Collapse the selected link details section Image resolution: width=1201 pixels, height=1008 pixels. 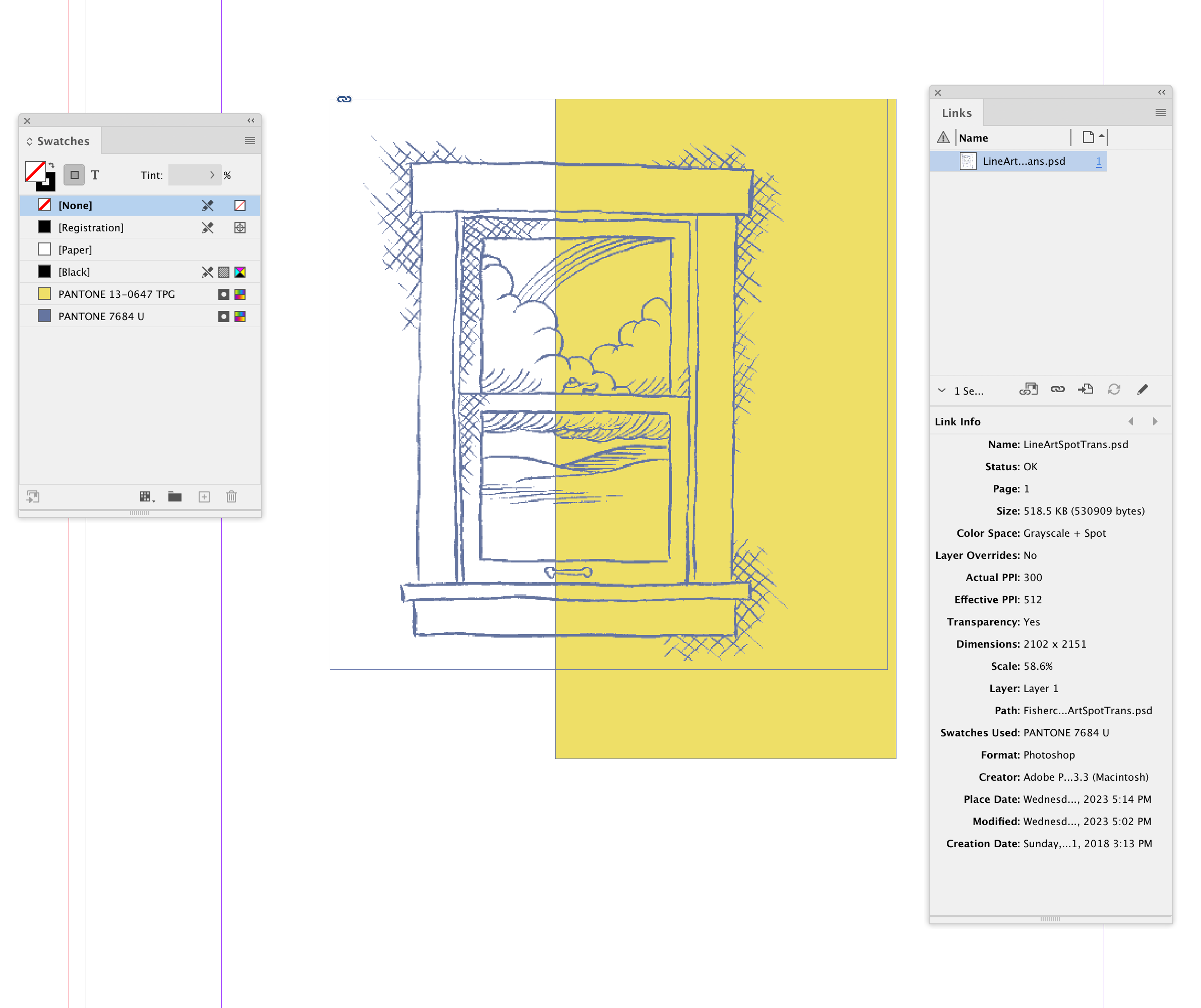[941, 391]
